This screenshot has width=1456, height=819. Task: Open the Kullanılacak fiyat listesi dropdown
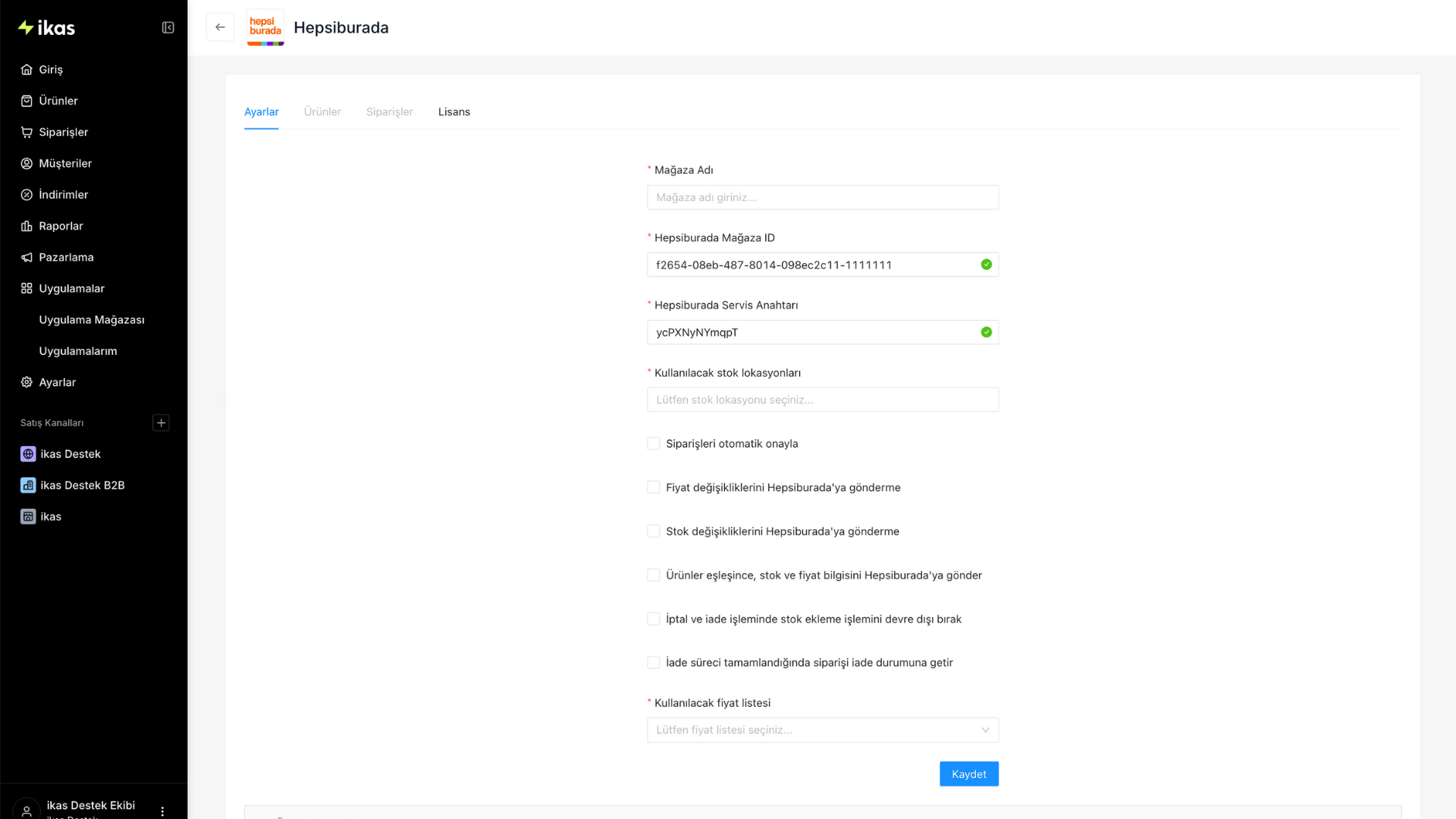point(823,730)
